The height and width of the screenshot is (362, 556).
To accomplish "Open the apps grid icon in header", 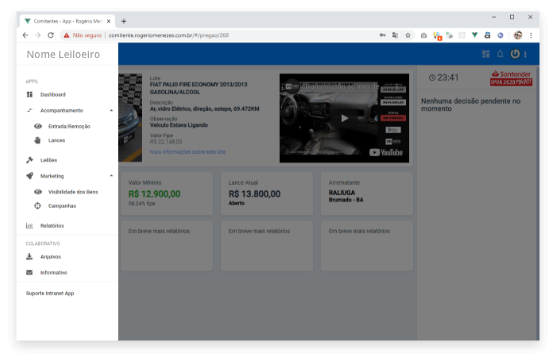I will 486,54.
